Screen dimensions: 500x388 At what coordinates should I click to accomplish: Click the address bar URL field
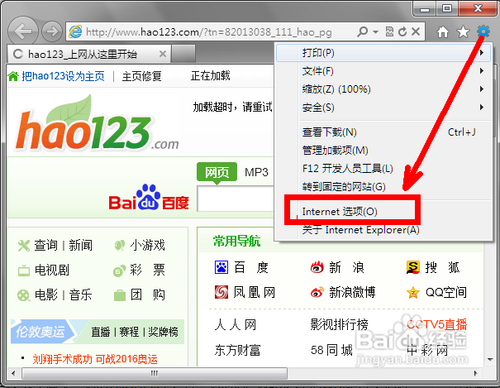[209, 32]
